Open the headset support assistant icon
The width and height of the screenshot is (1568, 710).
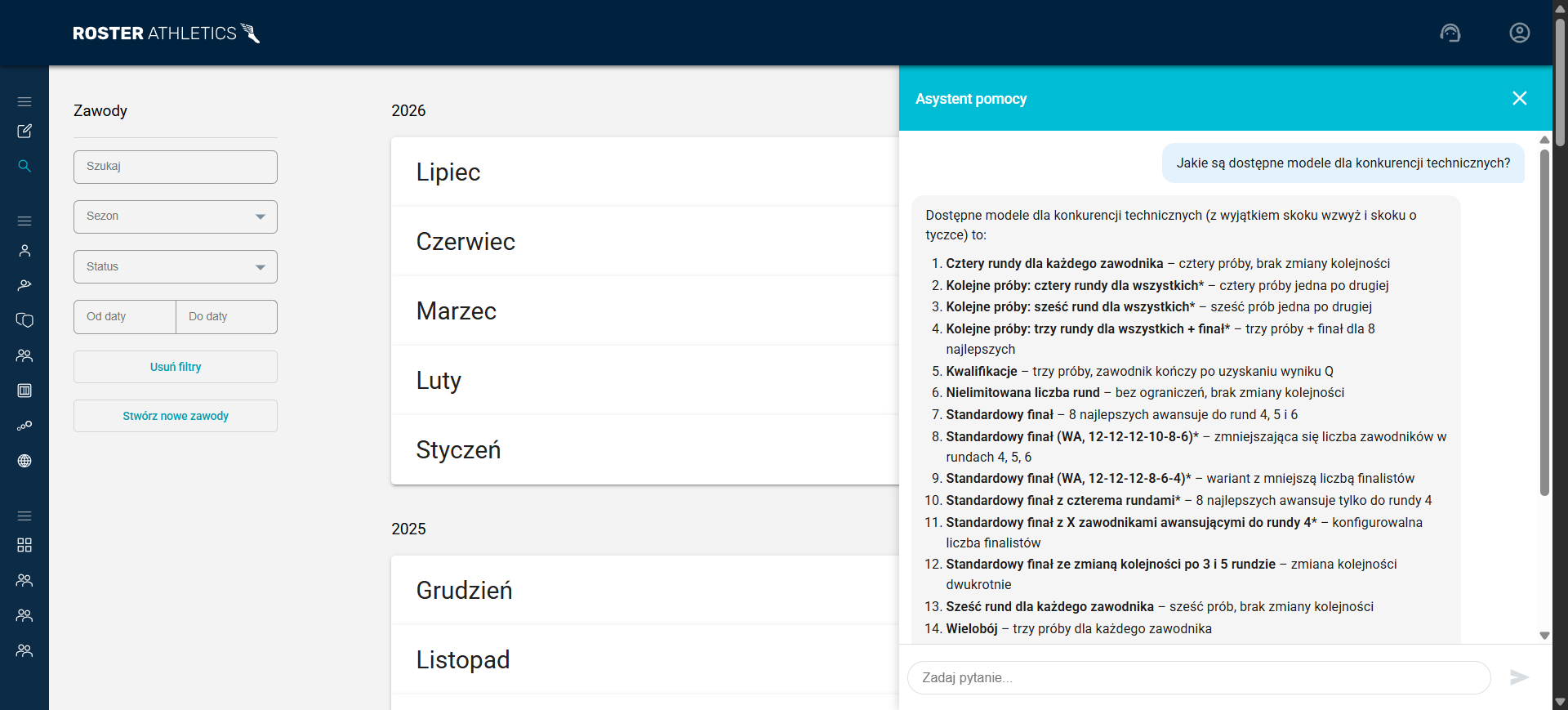point(1450,33)
